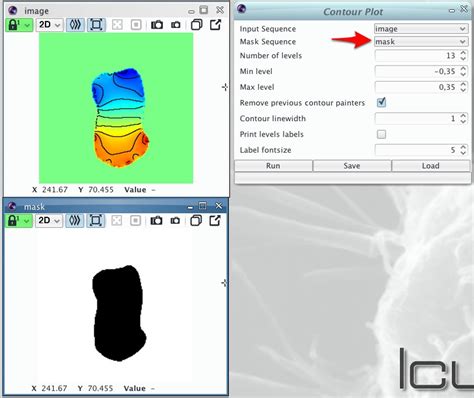This screenshot has width=474, height=398.
Task: Take small screenshot in image viewer
Action: [176, 25]
